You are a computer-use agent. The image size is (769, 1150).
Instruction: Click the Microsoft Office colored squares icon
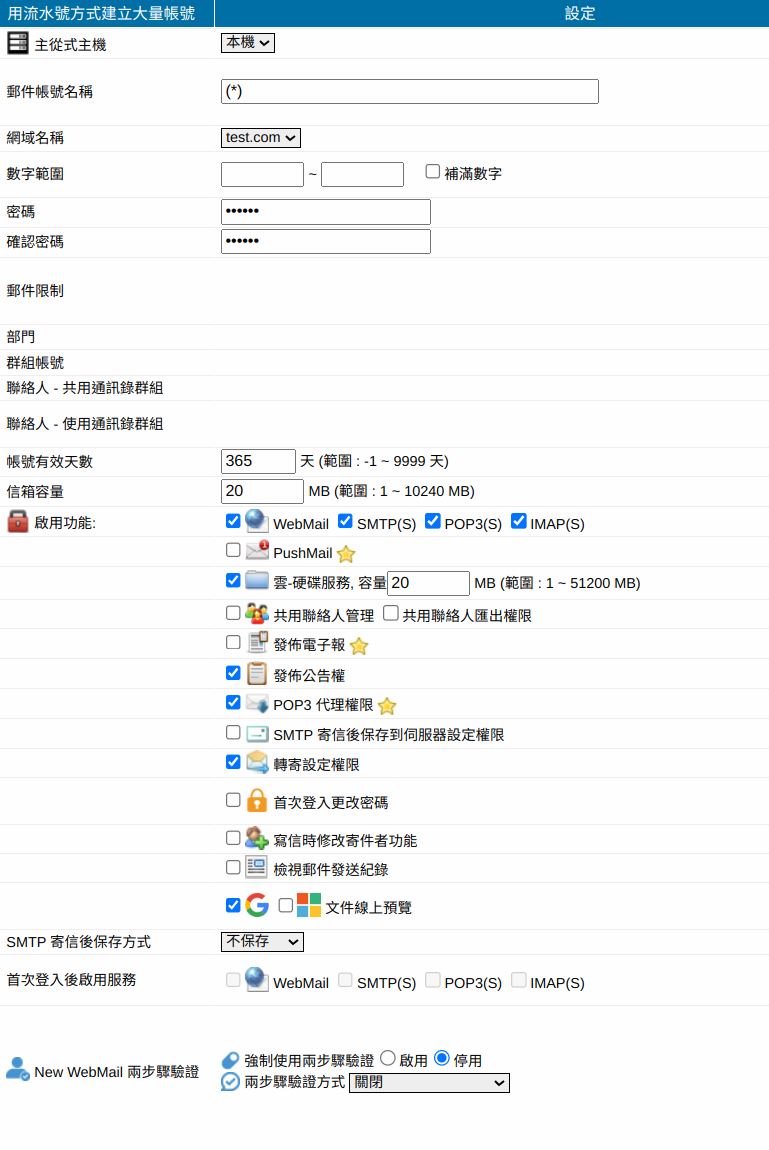coord(309,906)
